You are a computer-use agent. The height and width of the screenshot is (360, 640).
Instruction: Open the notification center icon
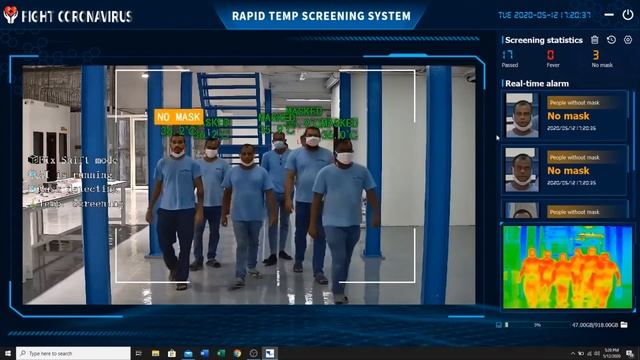pos(630,353)
